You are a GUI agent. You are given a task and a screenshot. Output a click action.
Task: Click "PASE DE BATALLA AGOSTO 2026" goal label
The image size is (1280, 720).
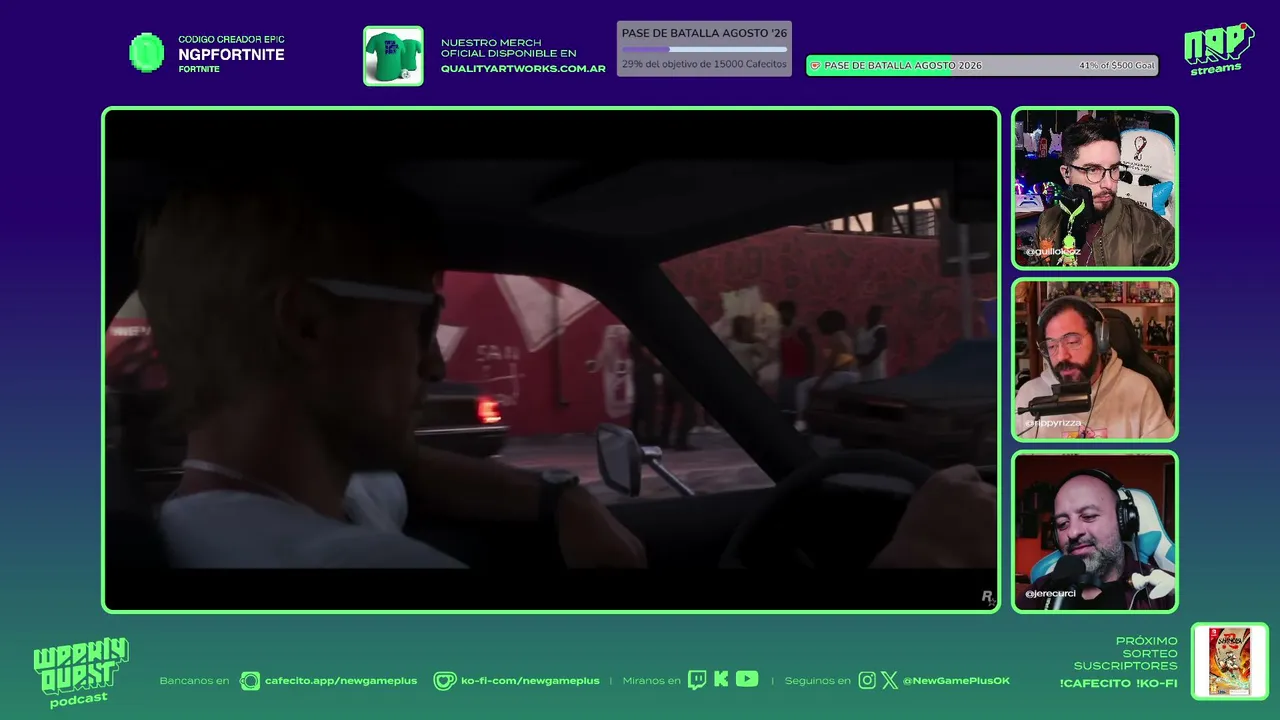pyautogui.click(x=903, y=66)
